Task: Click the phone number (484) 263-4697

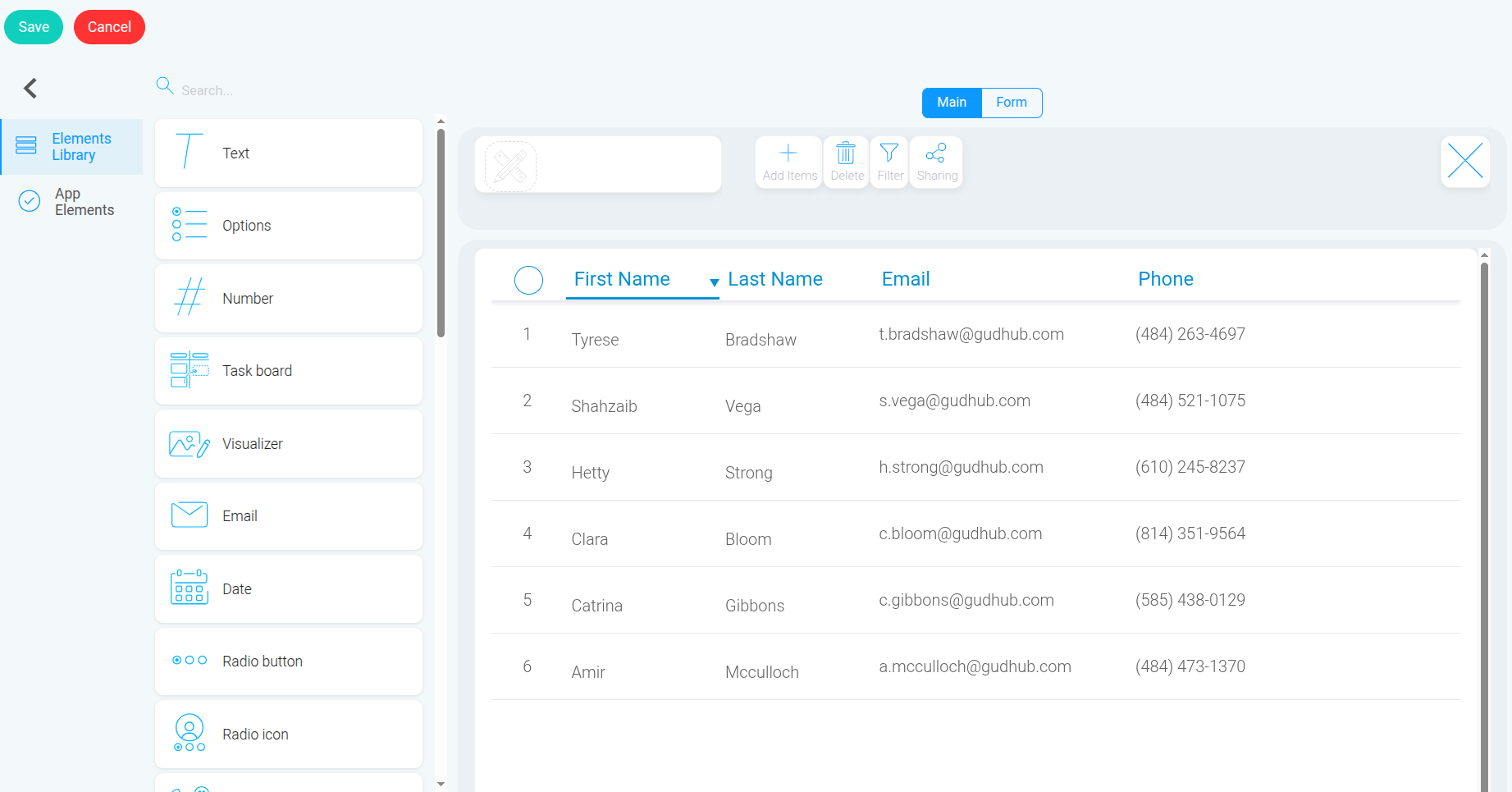Action: click(1190, 334)
